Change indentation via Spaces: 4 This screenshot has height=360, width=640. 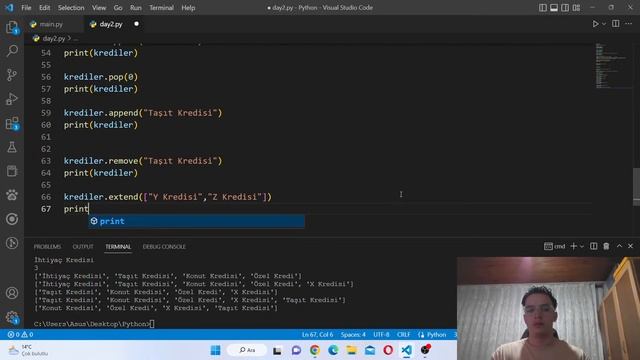point(353,335)
